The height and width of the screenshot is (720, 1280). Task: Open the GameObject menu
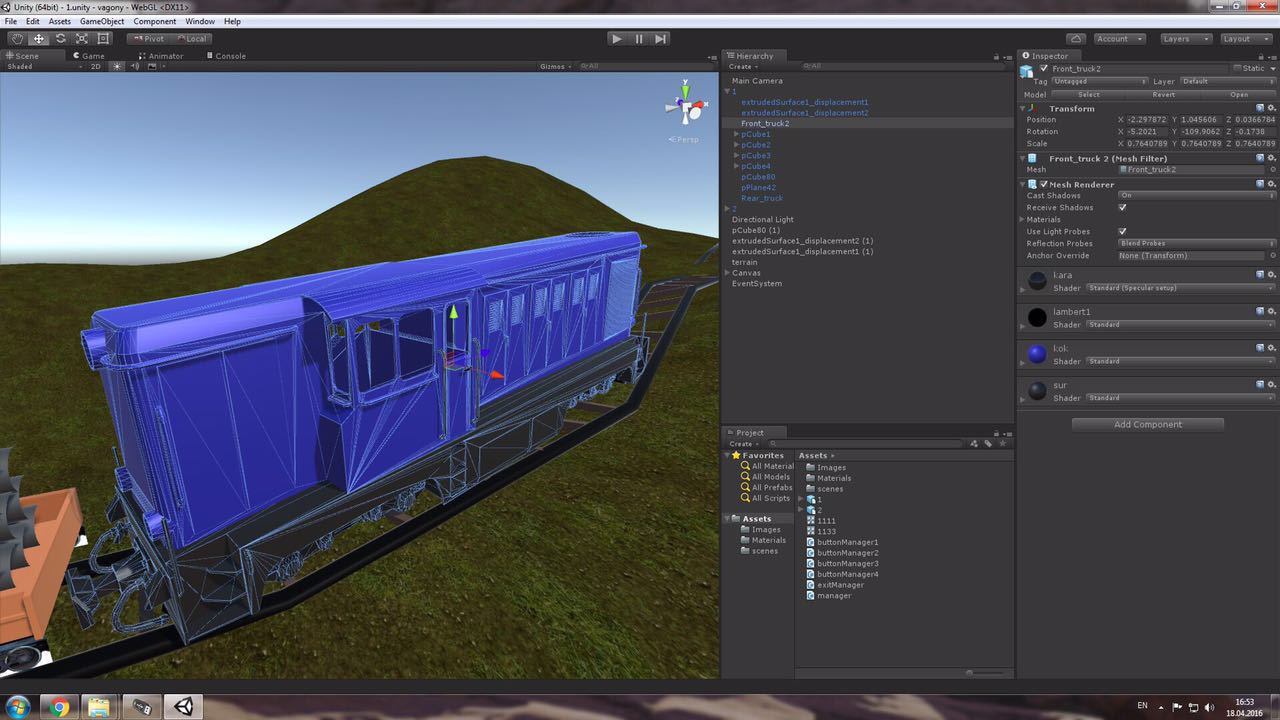[x=103, y=21]
